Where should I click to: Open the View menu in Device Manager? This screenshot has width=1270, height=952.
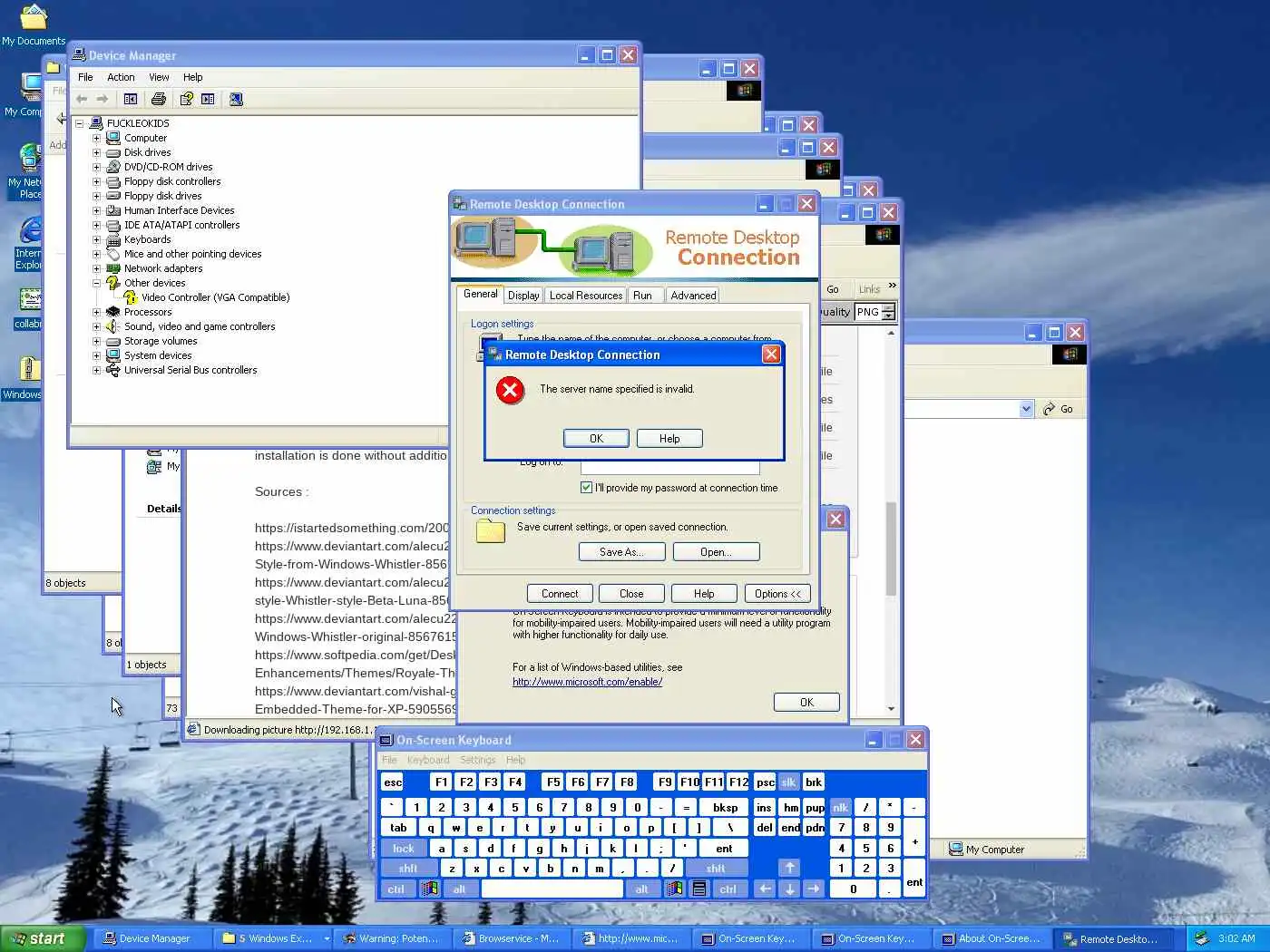click(x=159, y=77)
